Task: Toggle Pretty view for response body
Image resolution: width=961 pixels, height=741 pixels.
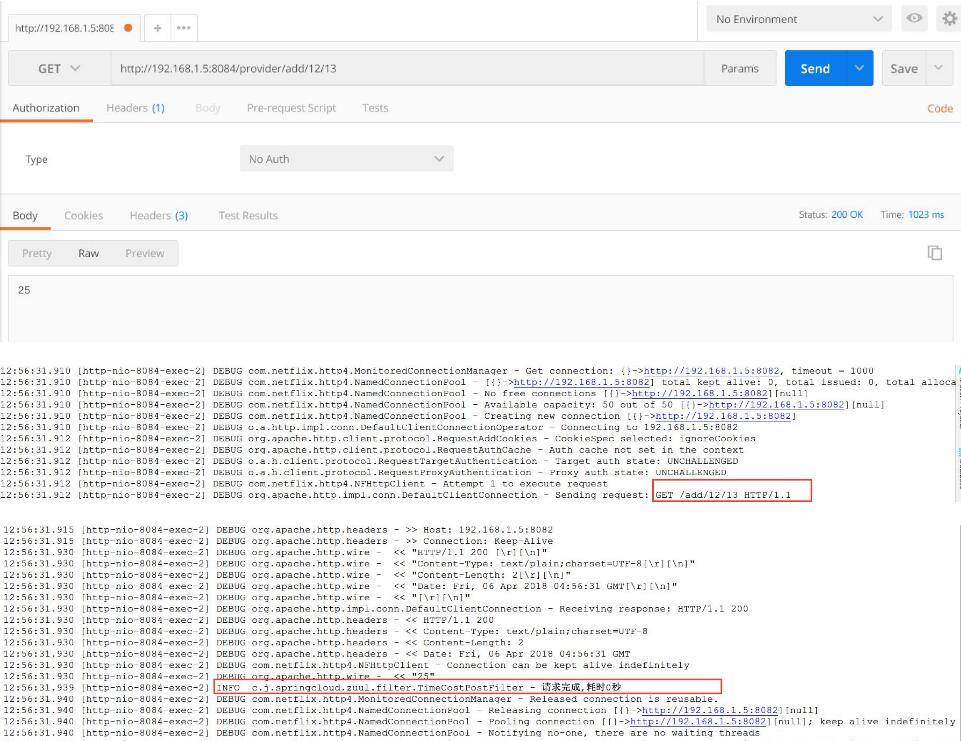Action: pos(37,253)
